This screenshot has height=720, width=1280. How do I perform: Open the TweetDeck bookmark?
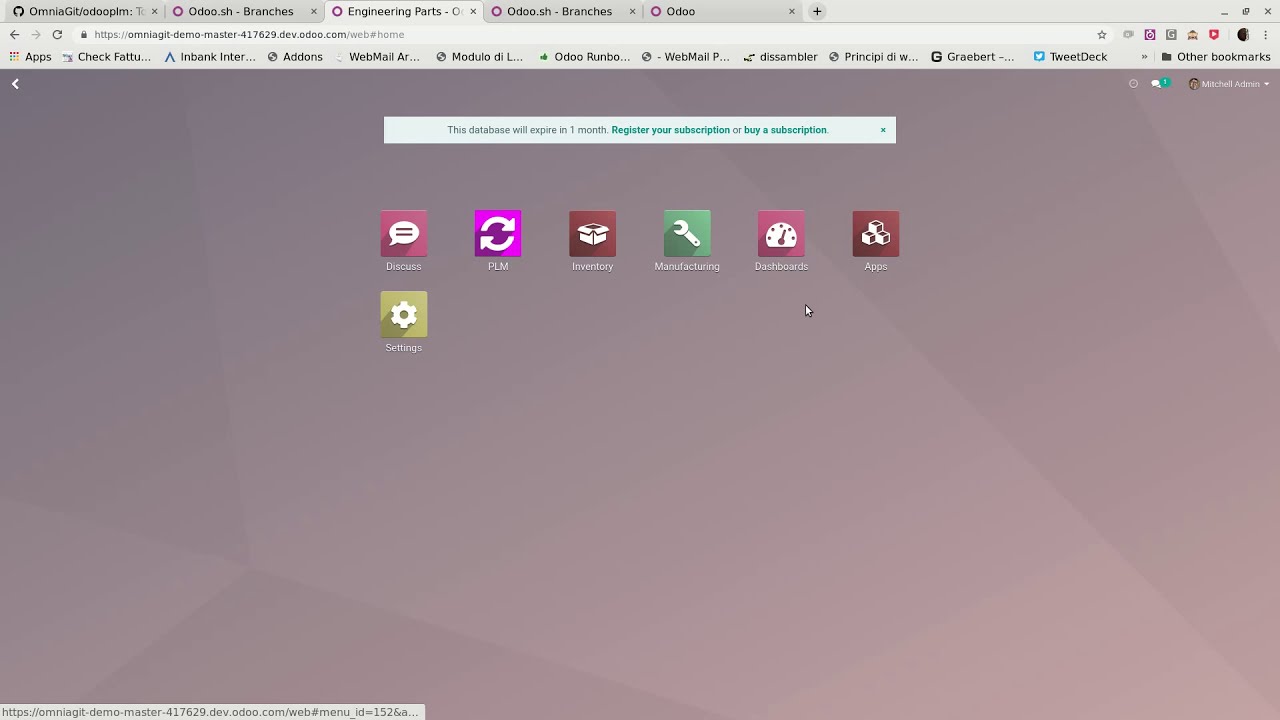pyautogui.click(x=1070, y=57)
